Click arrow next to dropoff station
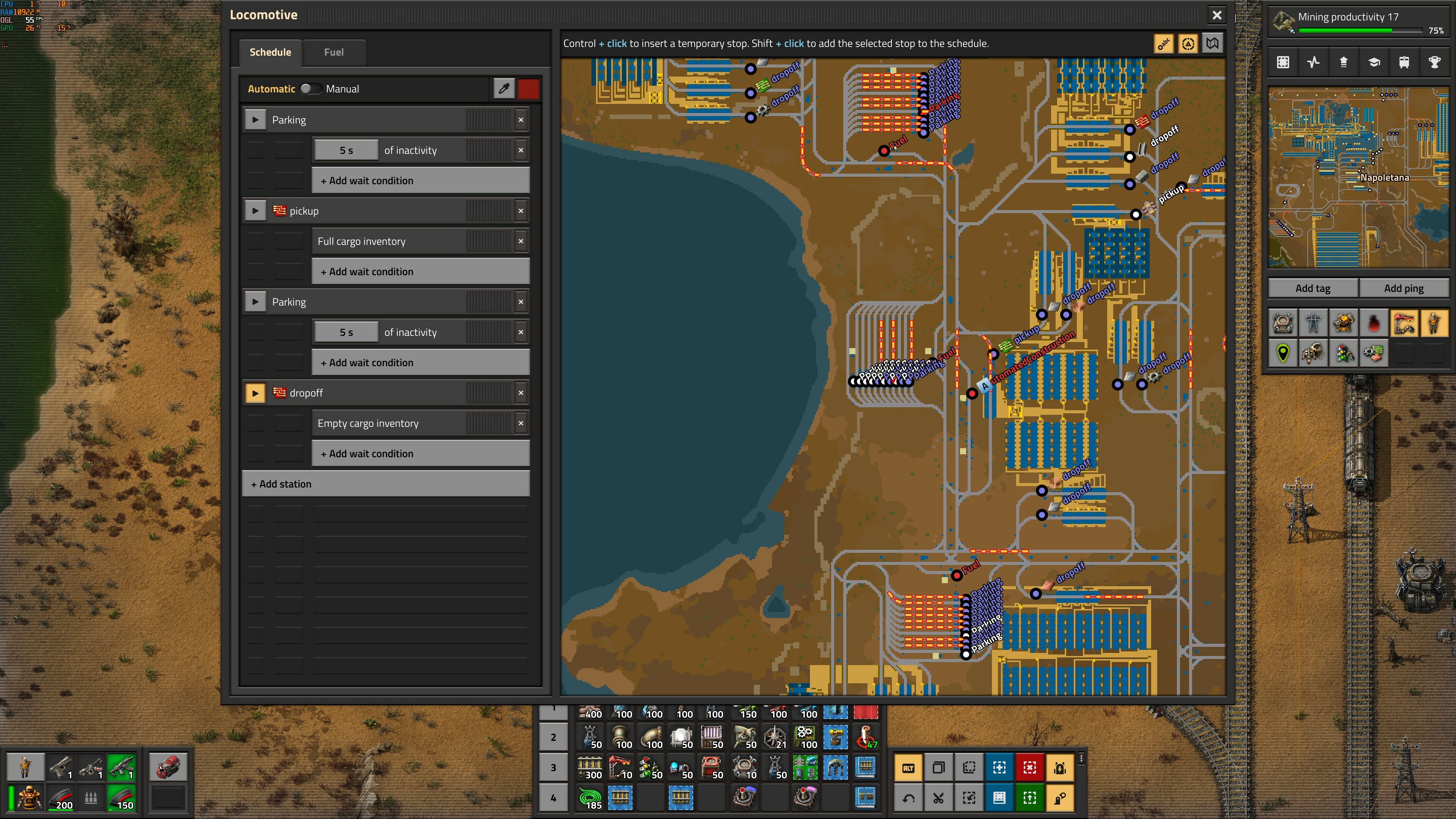Image resolution: width=1456 pixels, height=819 pixels. coord(255,393)
